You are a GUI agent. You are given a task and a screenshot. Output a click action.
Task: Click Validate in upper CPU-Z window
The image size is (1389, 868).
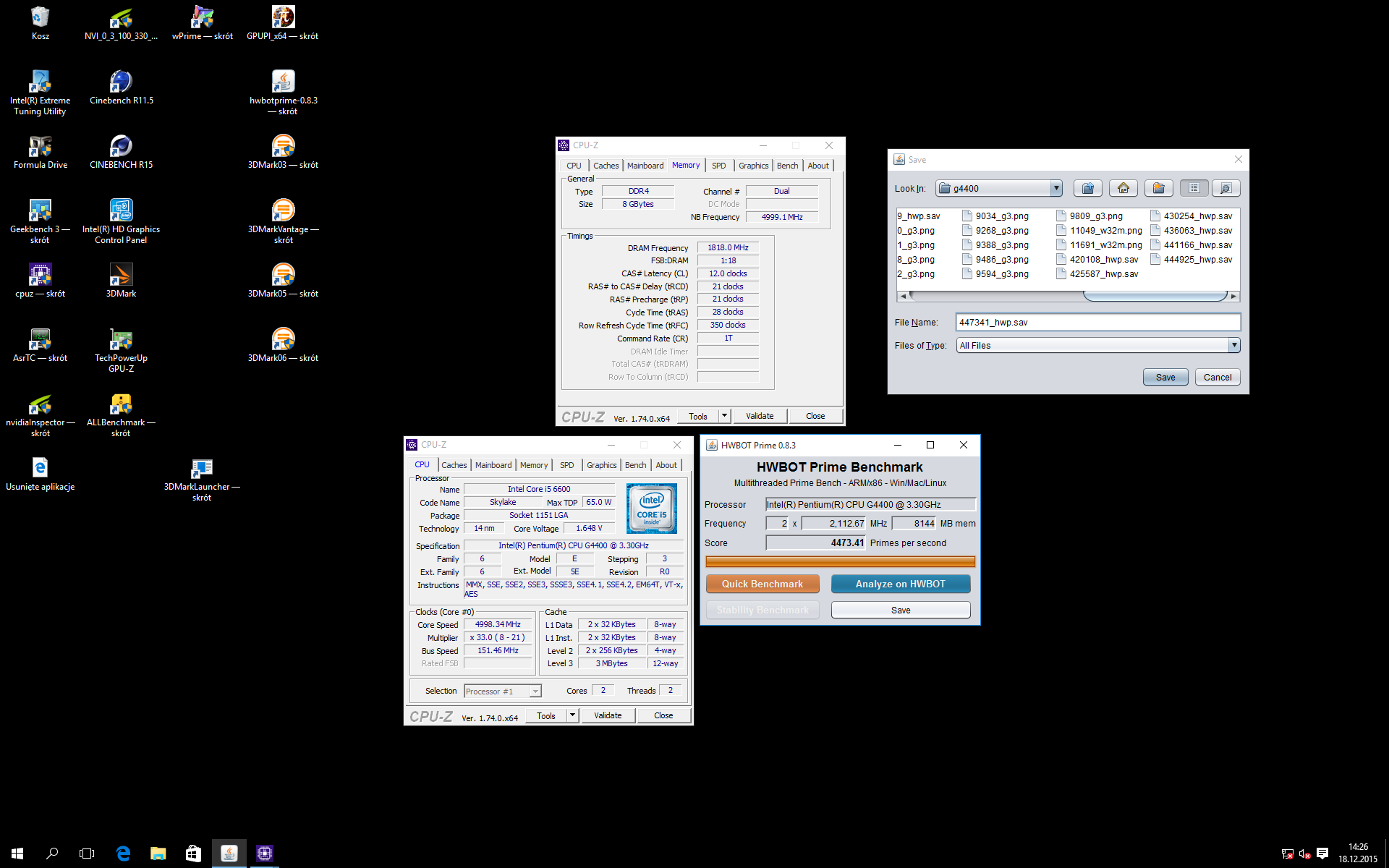pyautogui.click(x=760, y=416)
